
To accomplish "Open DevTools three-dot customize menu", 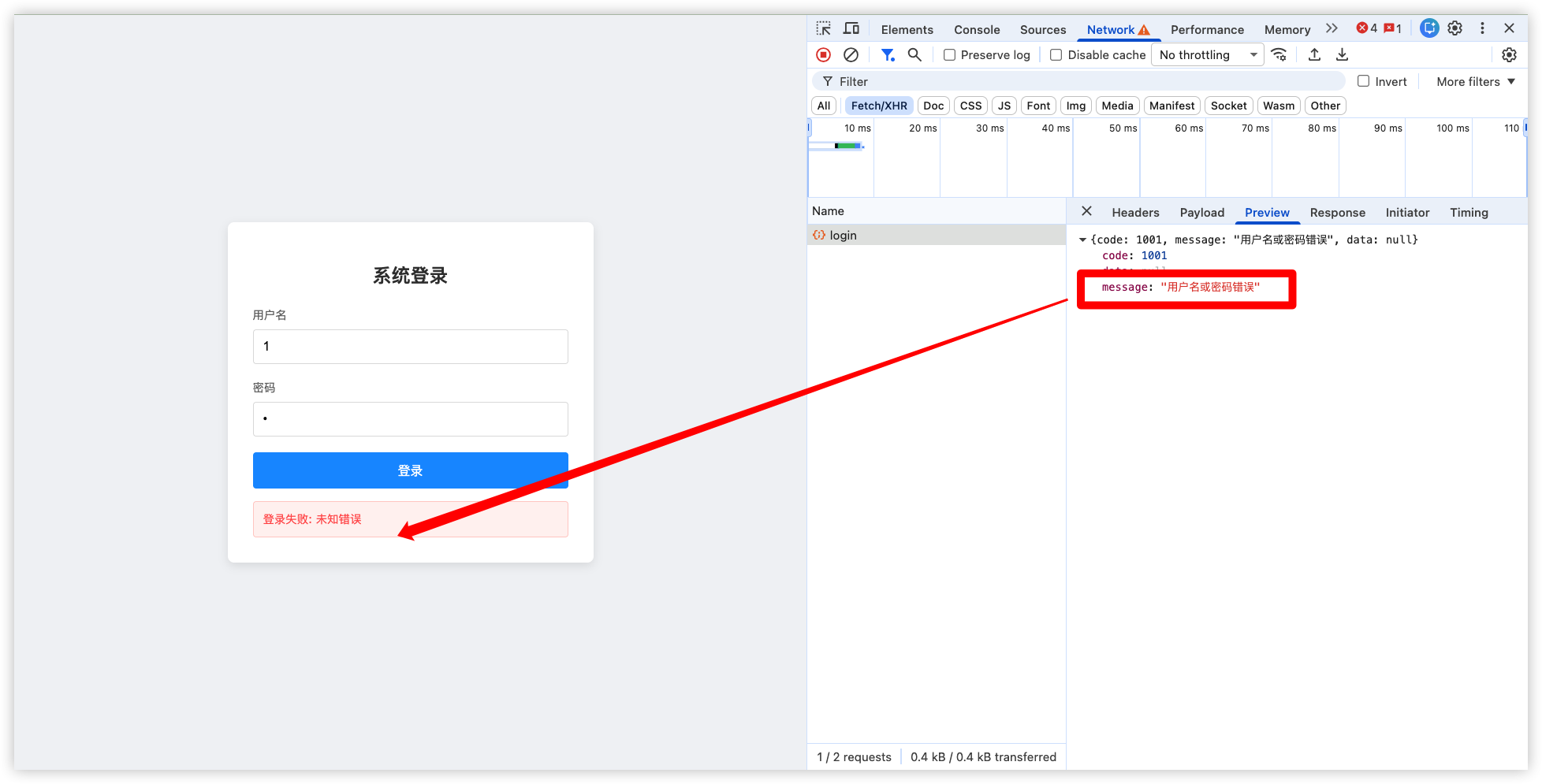I will (1482, 28).
